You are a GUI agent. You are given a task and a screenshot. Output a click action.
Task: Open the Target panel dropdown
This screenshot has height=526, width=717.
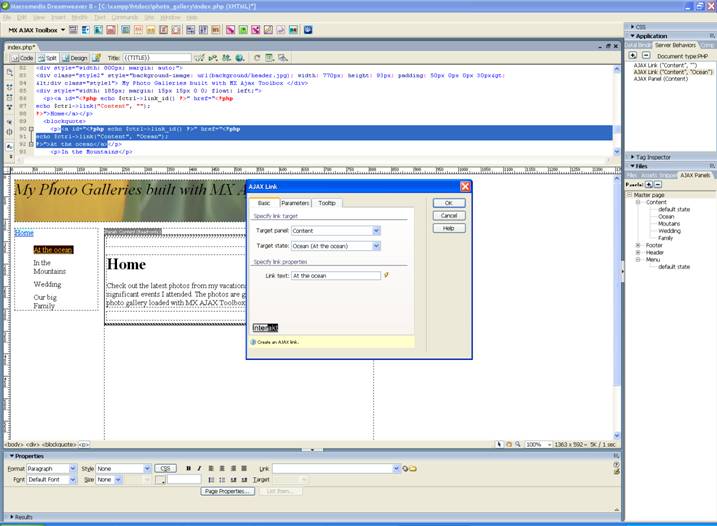tap(376, 231)
